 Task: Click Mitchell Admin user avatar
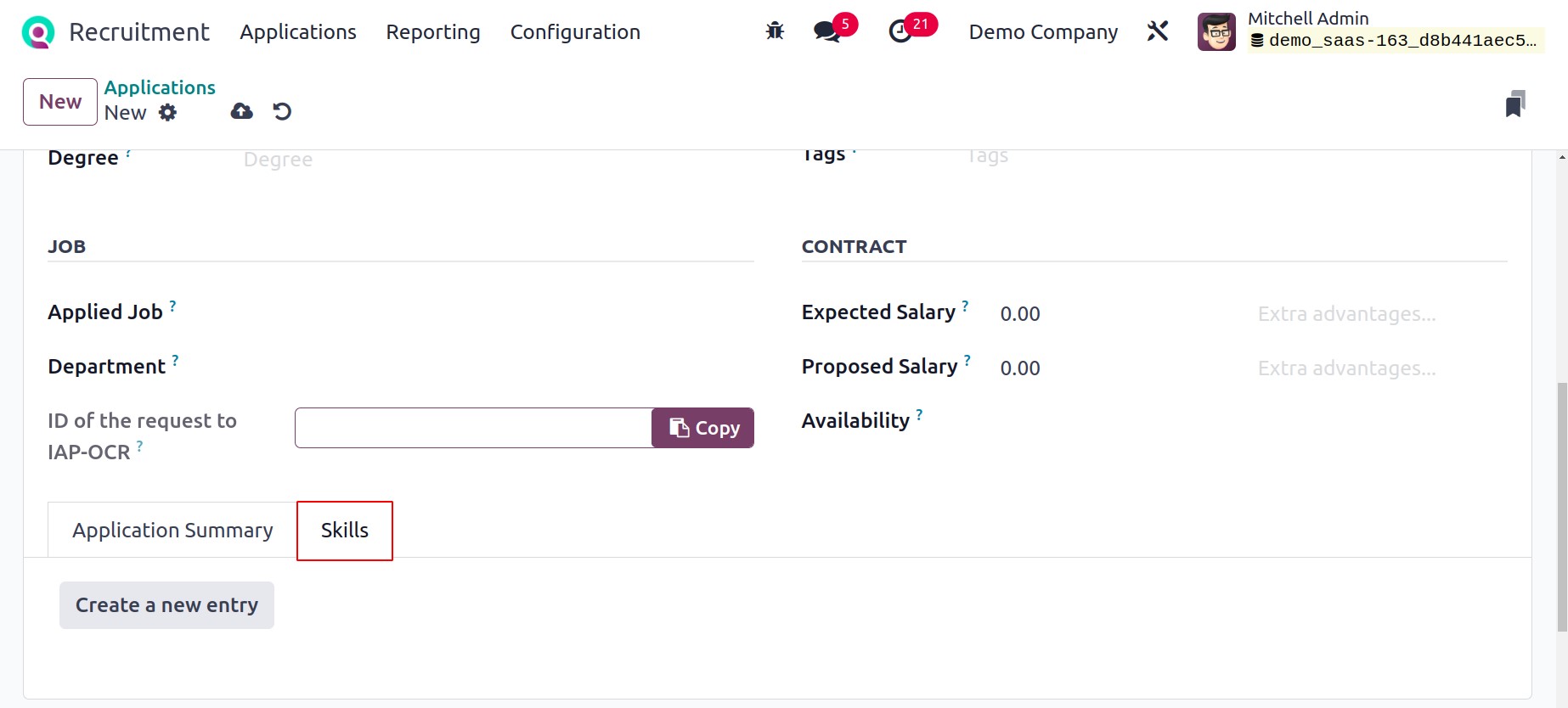coord(1216,31)
